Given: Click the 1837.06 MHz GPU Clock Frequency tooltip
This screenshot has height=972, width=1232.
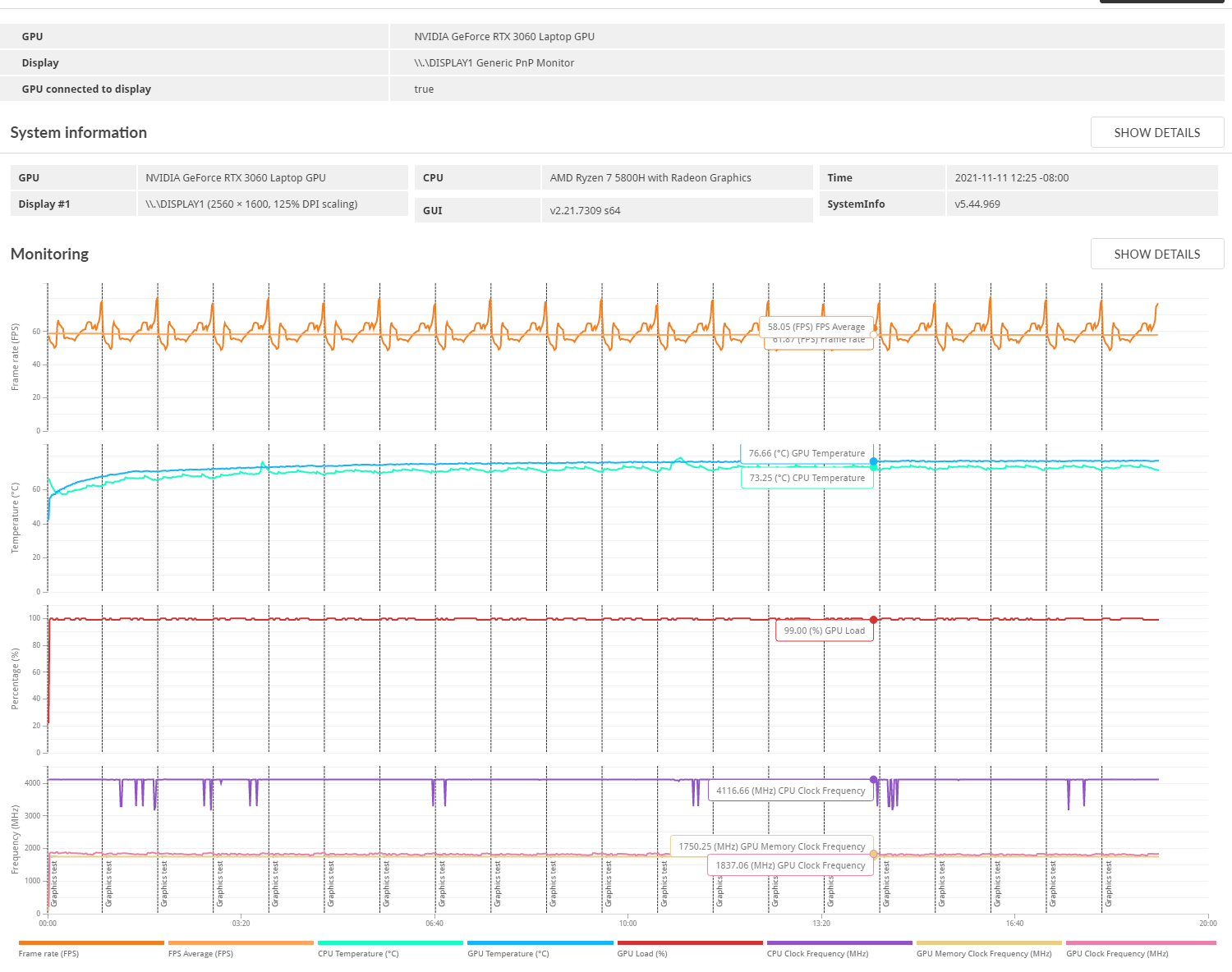Looking at the screenshot, I should click(790, 865).
